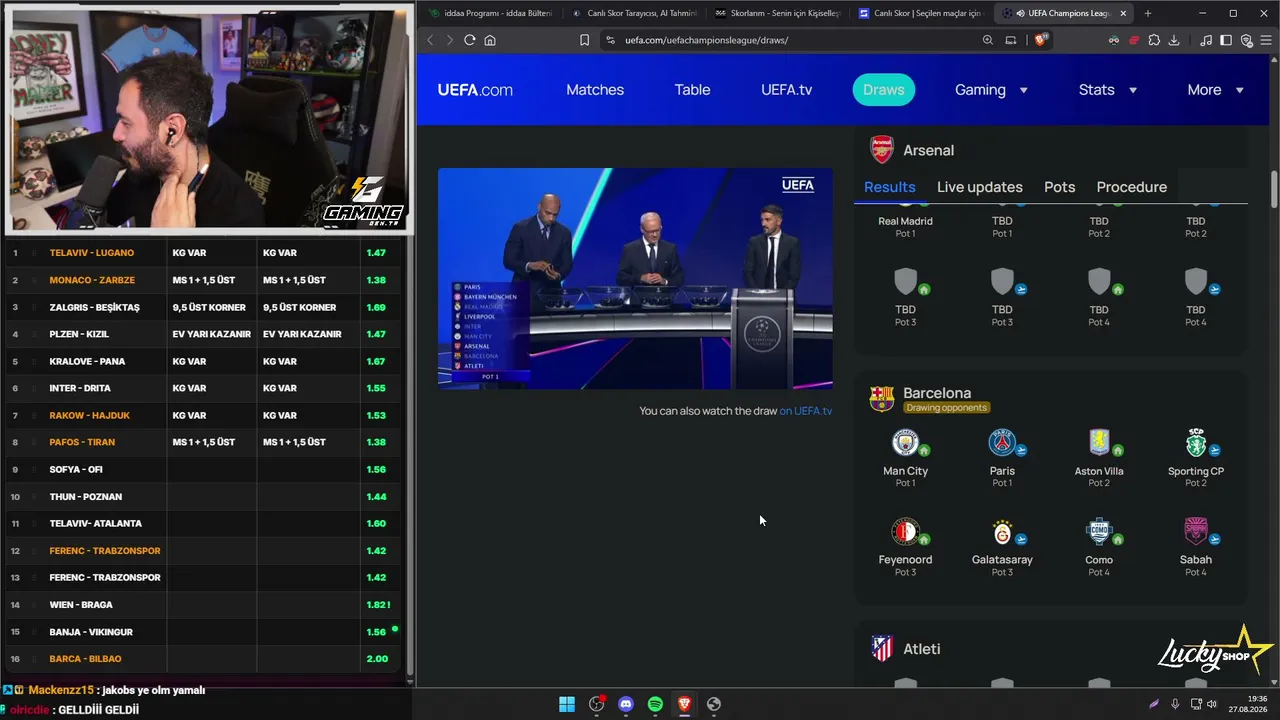Screen dimensions: 1280x720
Task: Open the volume control in system tray
Action: (x=1212, y=704)
